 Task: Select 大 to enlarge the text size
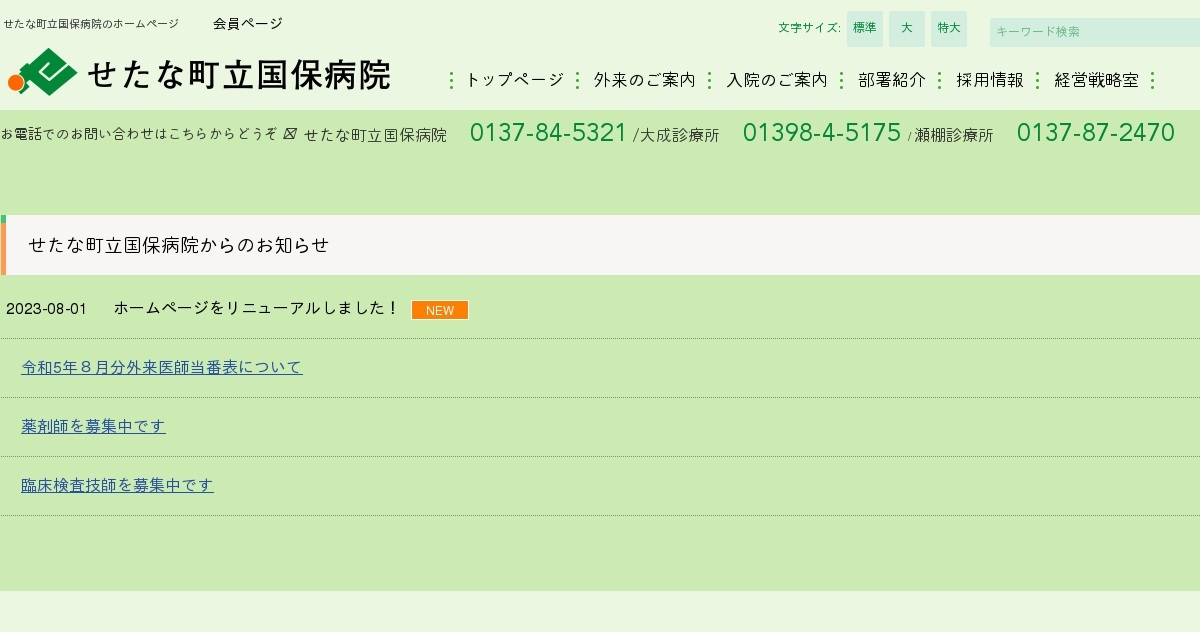point(906,28)
